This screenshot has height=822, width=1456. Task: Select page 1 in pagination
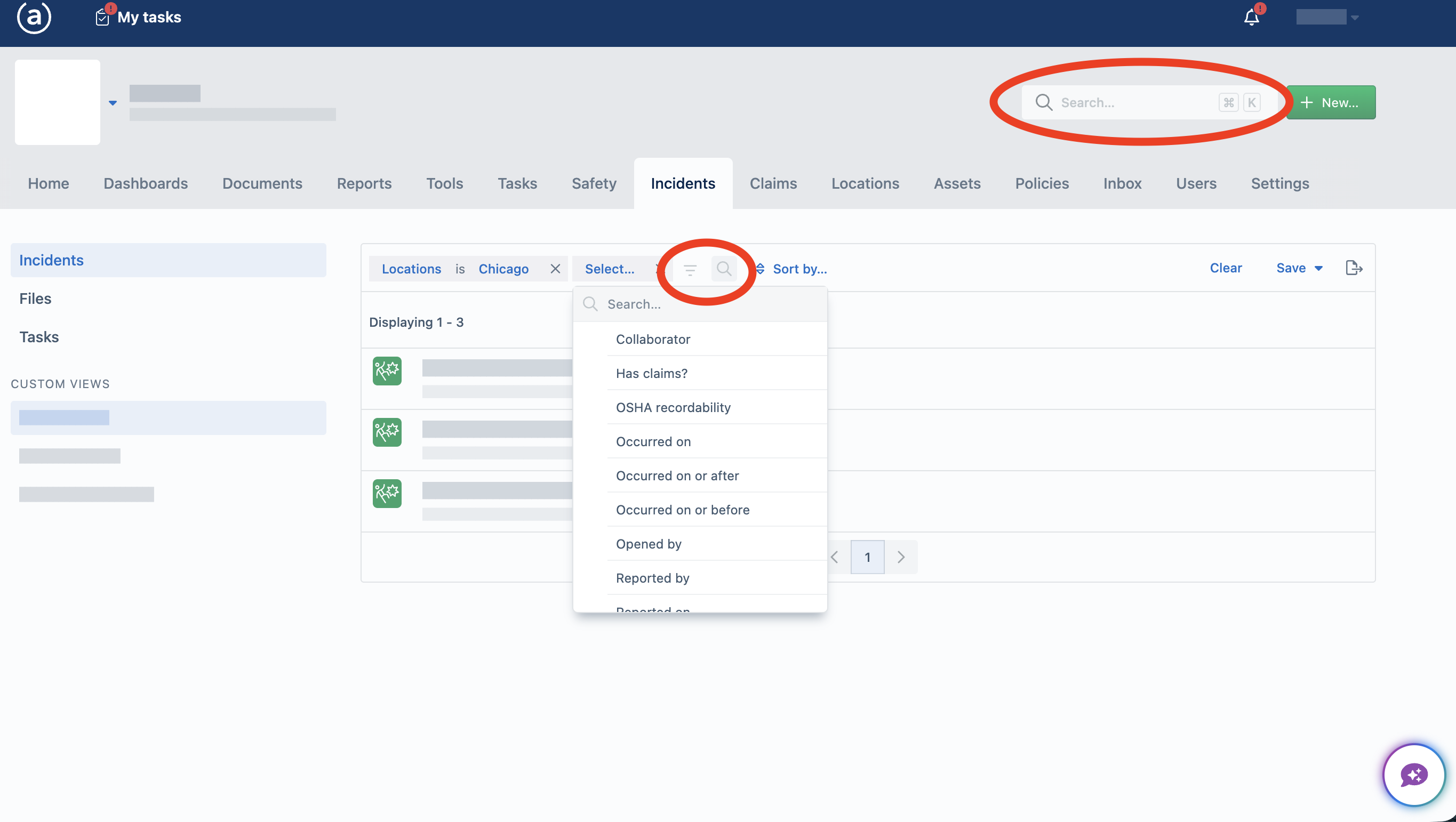point(867,557)
